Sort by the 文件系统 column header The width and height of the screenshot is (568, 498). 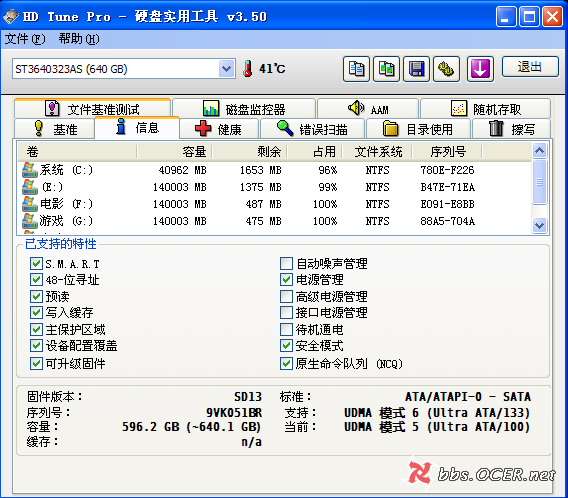click(377, 151)
